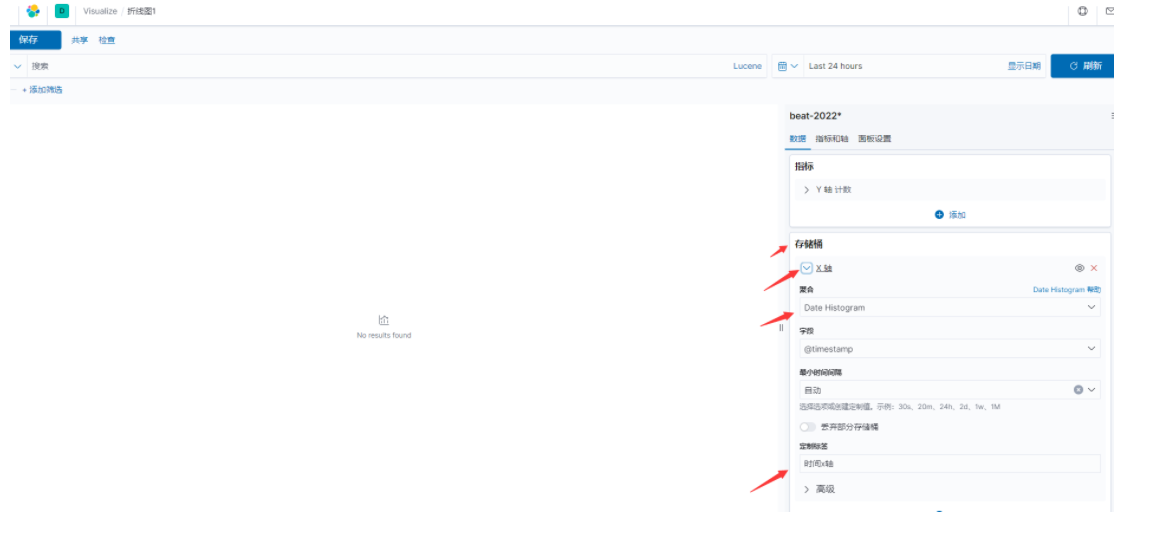Switch to the 面板设置 tab
Image resolution: width=1154 pixels, height=556 pixels.
click(x=874, y=139)
